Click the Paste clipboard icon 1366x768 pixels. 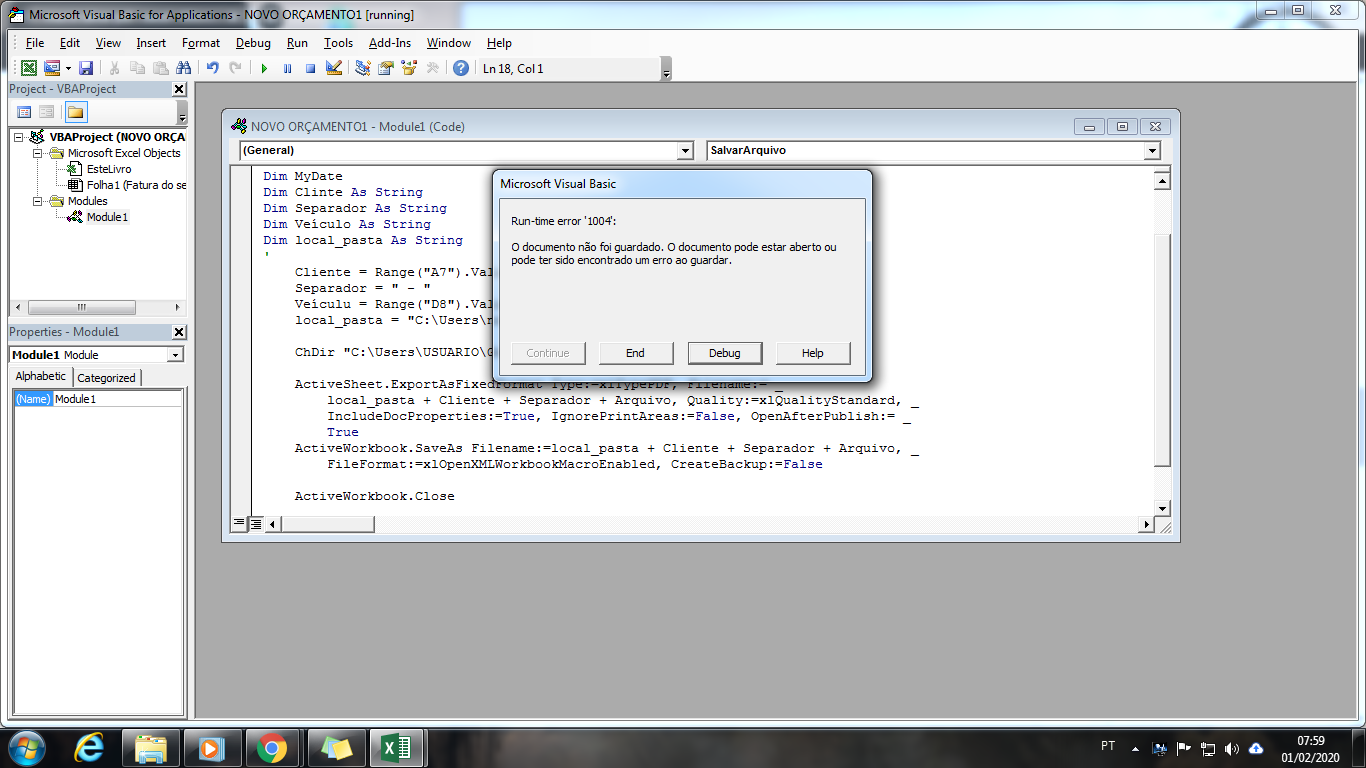coord(160,68)
